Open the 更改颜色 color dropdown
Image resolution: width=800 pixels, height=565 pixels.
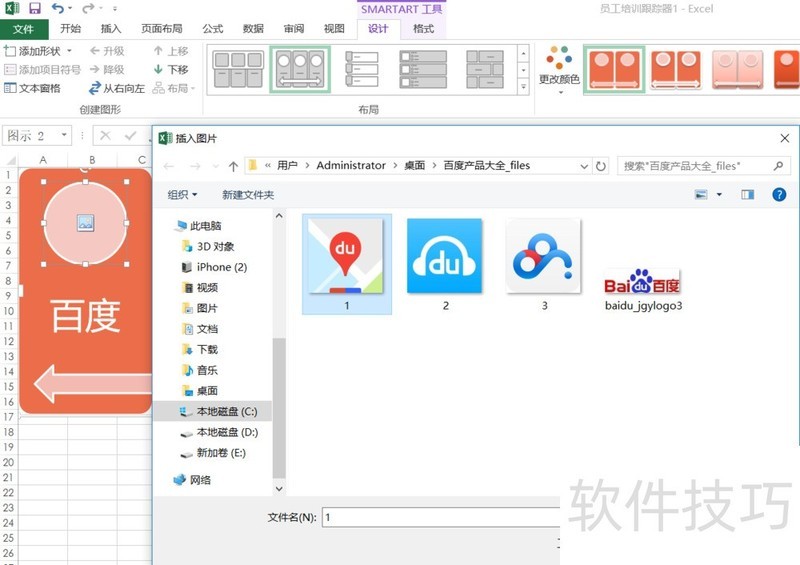559,70
